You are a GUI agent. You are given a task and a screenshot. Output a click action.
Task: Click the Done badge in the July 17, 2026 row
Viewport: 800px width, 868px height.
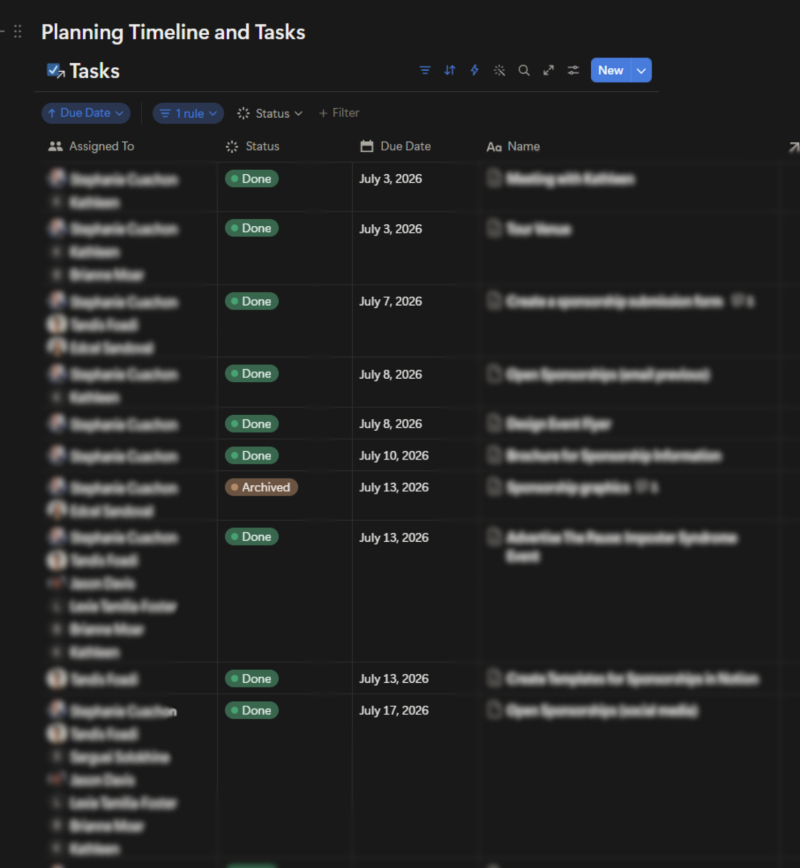251,710
